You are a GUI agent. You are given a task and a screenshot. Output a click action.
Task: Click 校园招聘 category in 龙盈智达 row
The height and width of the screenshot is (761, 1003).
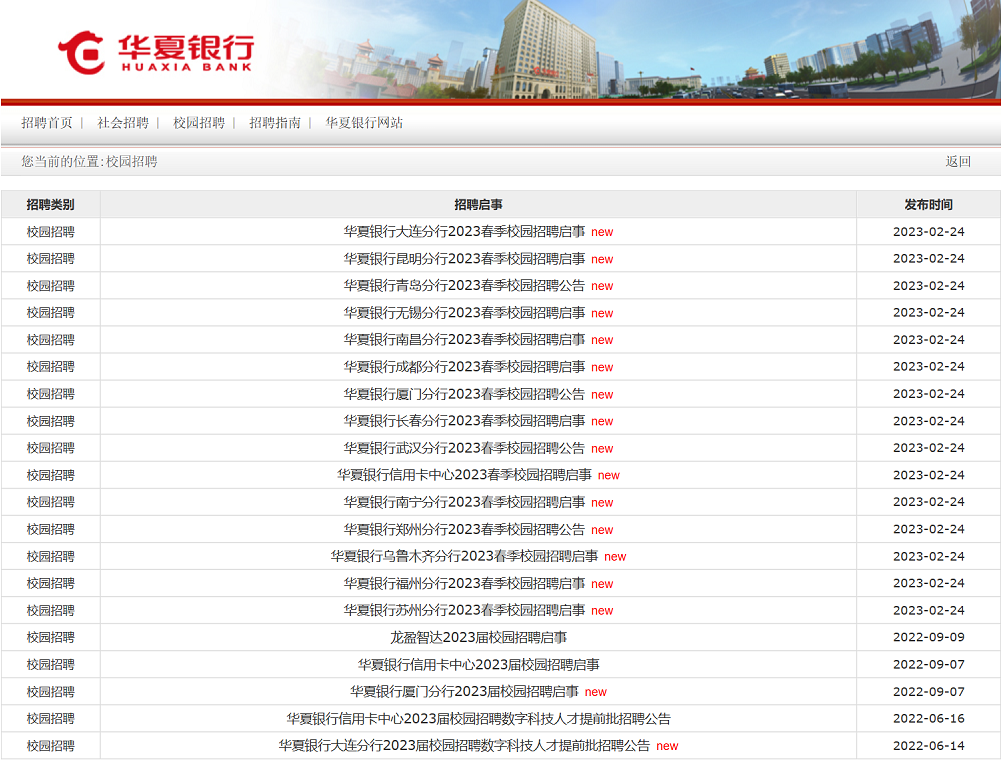(x=51, y=638)
